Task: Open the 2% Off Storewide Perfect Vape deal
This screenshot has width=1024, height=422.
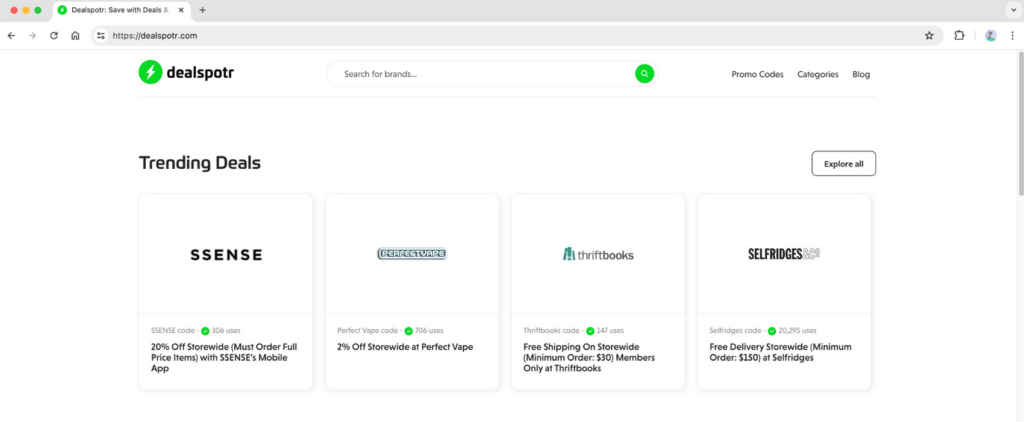Action: (405, 347)
